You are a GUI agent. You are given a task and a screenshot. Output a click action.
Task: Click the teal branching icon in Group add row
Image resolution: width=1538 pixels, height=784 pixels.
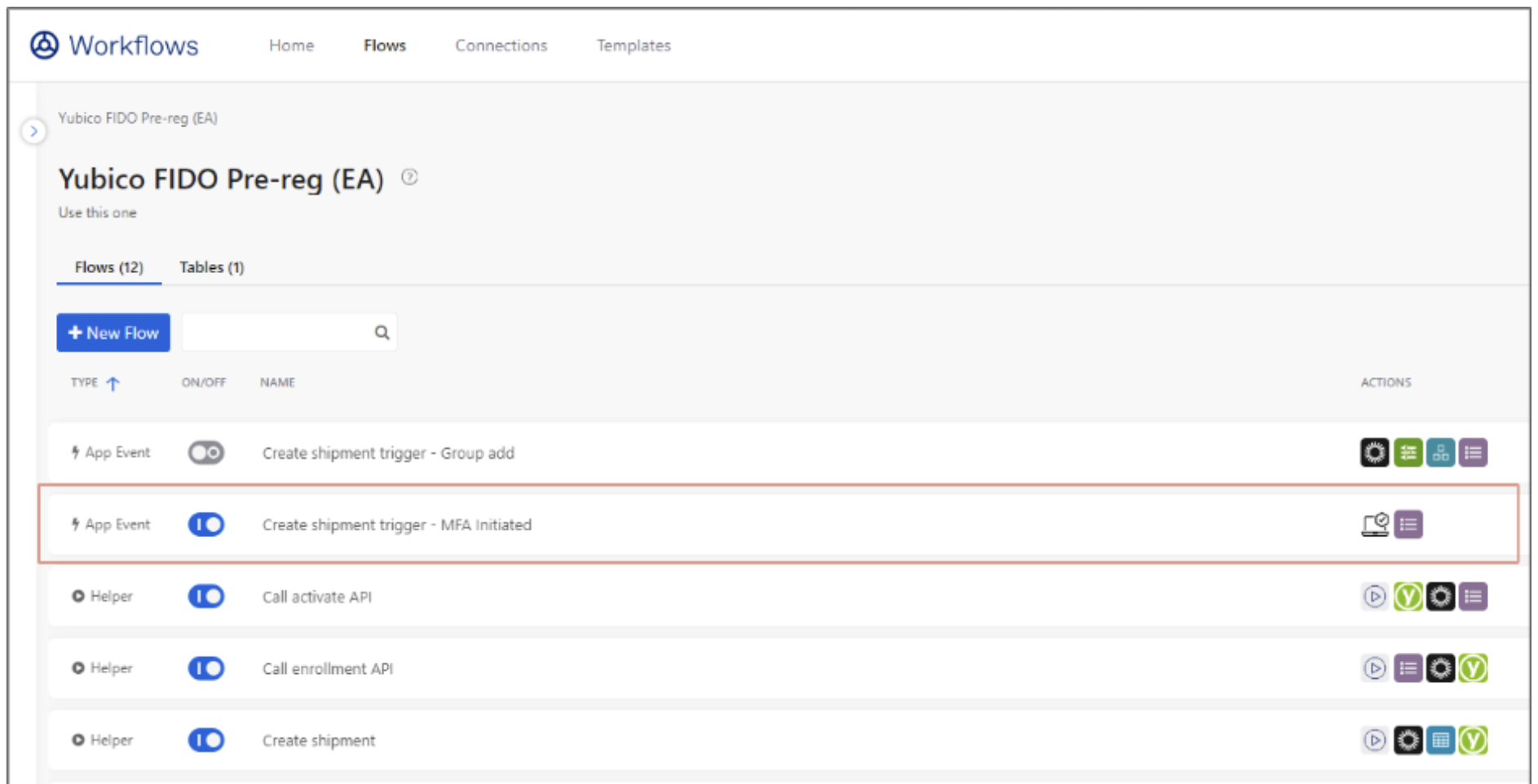click(1440, 452)
